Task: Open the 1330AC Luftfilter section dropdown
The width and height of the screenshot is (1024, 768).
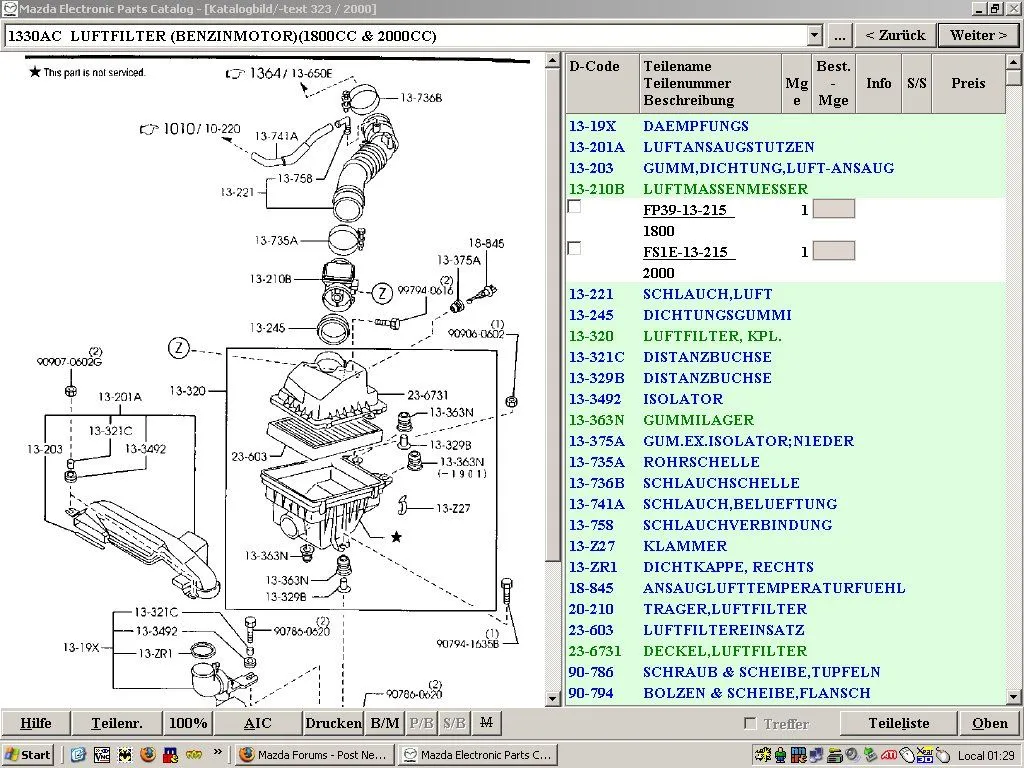Action: point(813,36)
